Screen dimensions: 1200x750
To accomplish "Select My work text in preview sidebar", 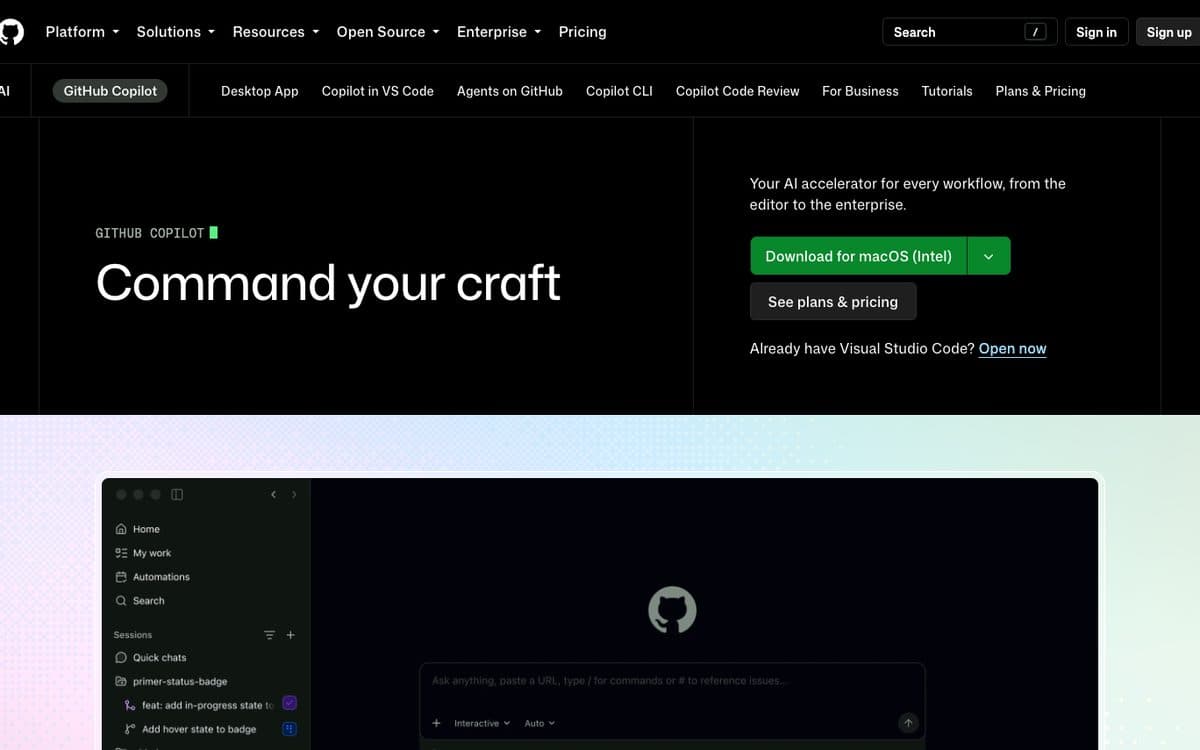I will [x=152, y=553].
